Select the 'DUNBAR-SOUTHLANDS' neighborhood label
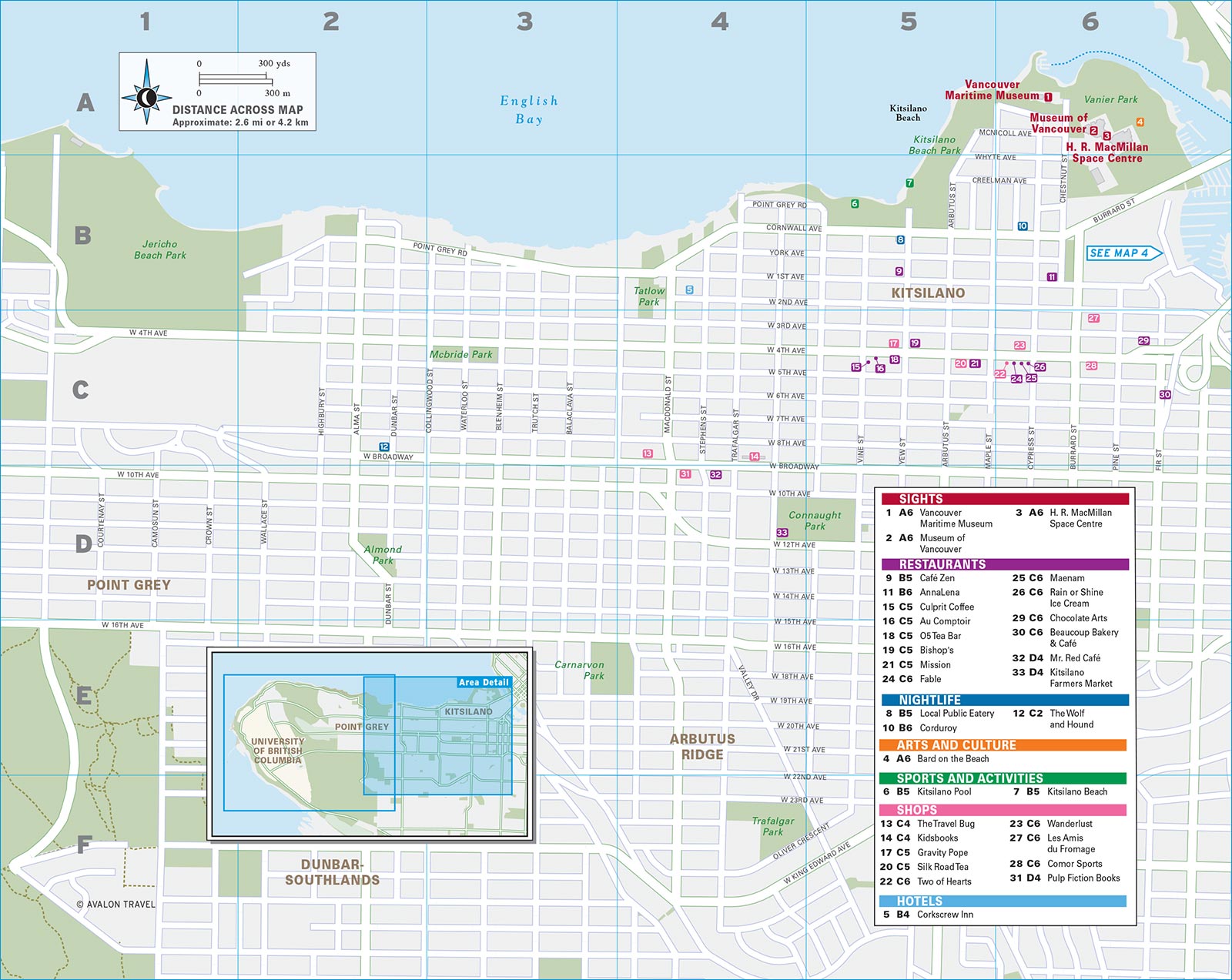This screenshot has width=1232, height=980. (332, 872)
